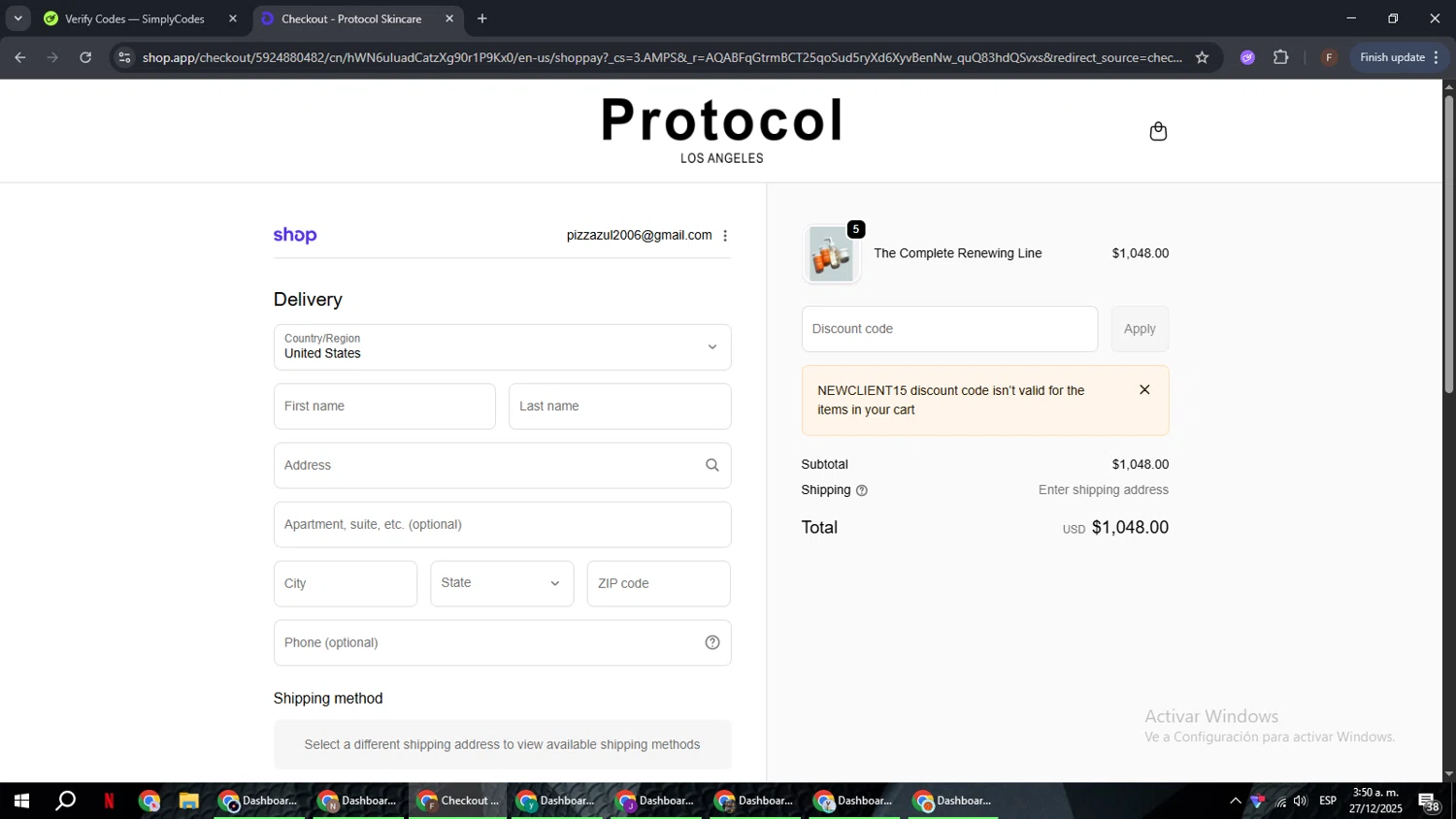This screenshot has height=819, width=1456.
Task: Click the Shop logo
Action: [x=295, y=235]
